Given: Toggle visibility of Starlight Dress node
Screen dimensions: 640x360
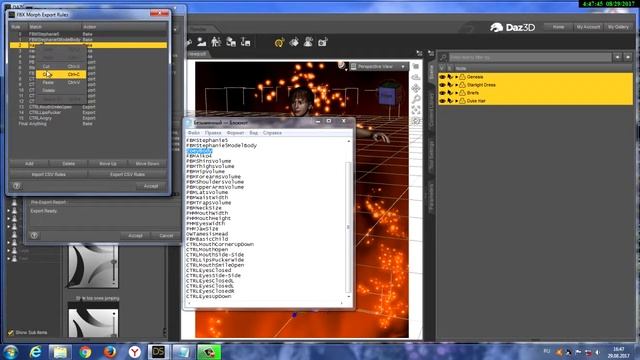Looking at the screenshot, I should [442, 85].
